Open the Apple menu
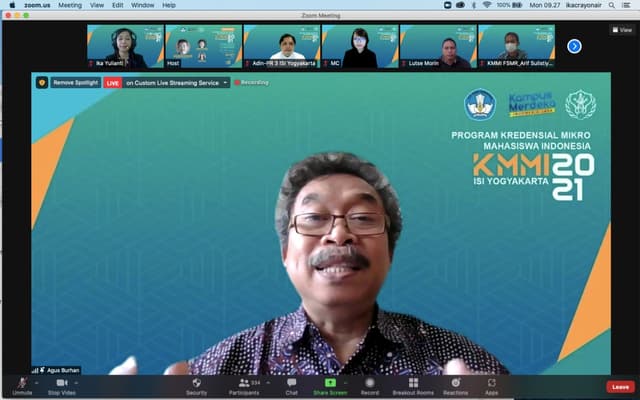This screenshot has height=400, width=640. pos(12,5)
